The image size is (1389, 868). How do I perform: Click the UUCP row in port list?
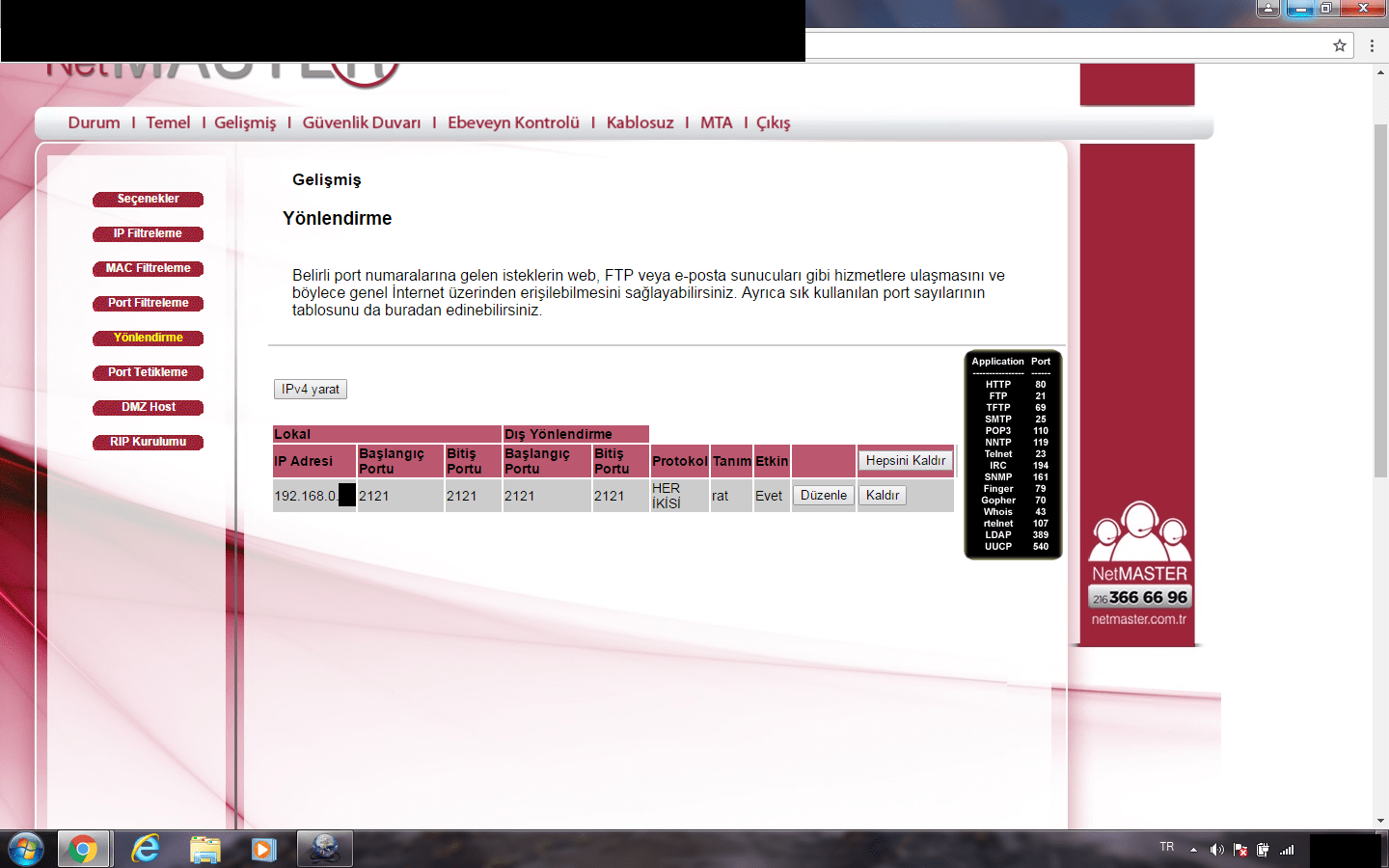pyautogui.click(x=1014, y=547)
